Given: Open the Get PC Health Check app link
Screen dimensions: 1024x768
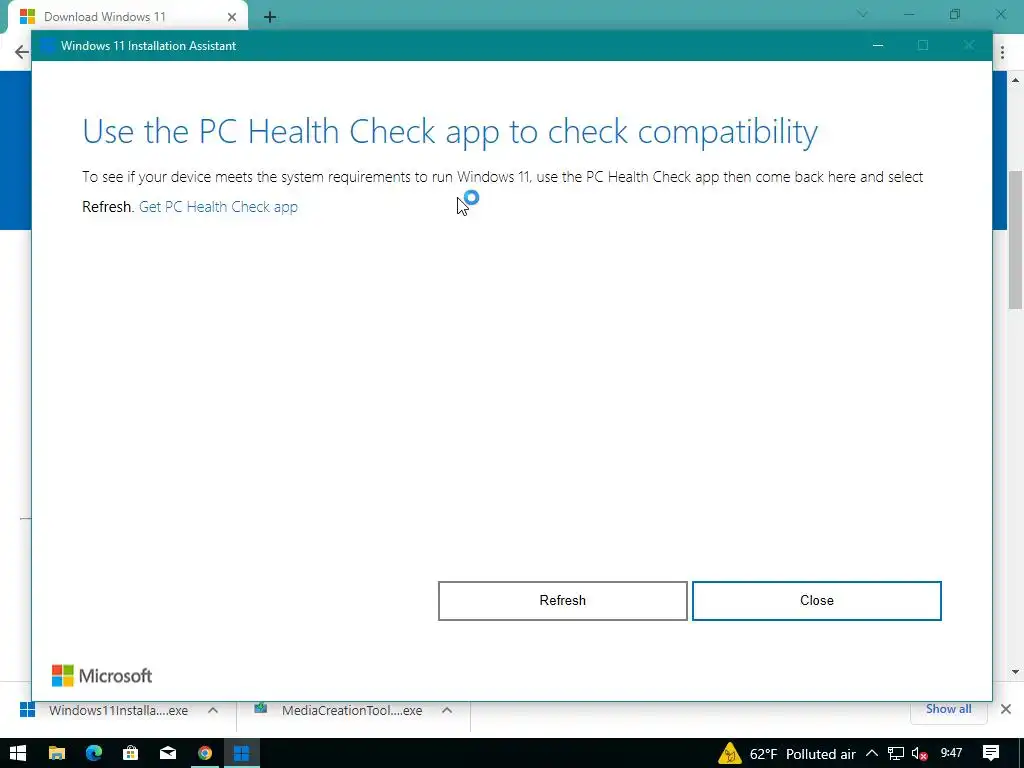Looking at the screenshot, I should click(x=218, y=206).
